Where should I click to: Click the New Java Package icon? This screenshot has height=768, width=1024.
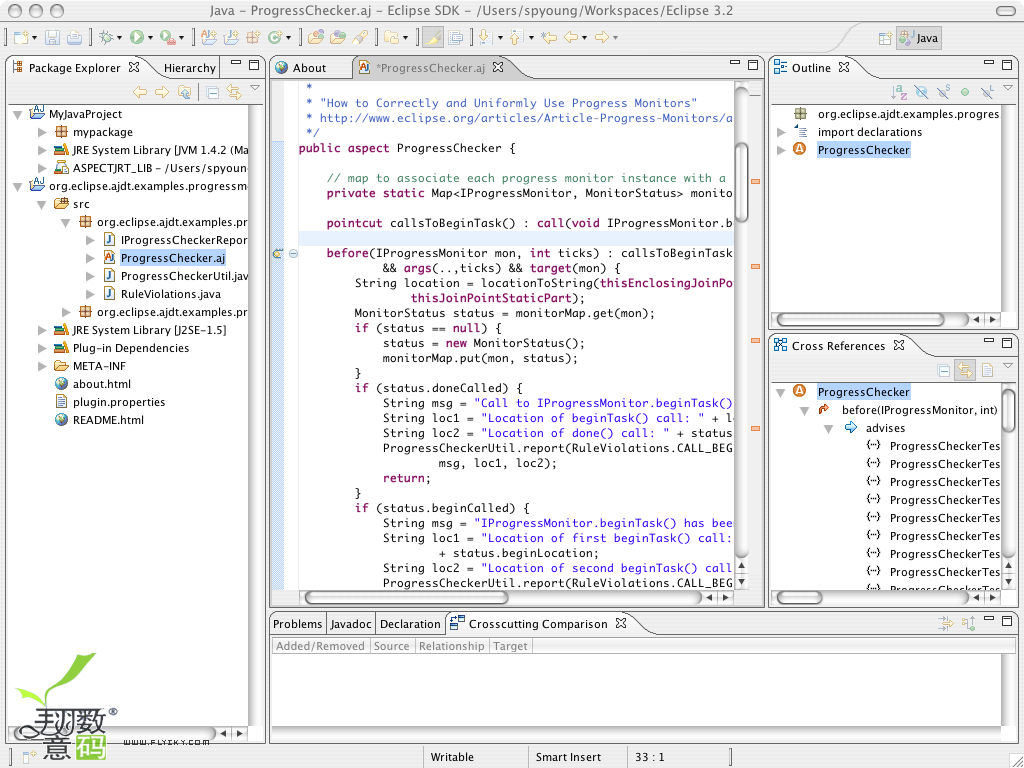253,38
